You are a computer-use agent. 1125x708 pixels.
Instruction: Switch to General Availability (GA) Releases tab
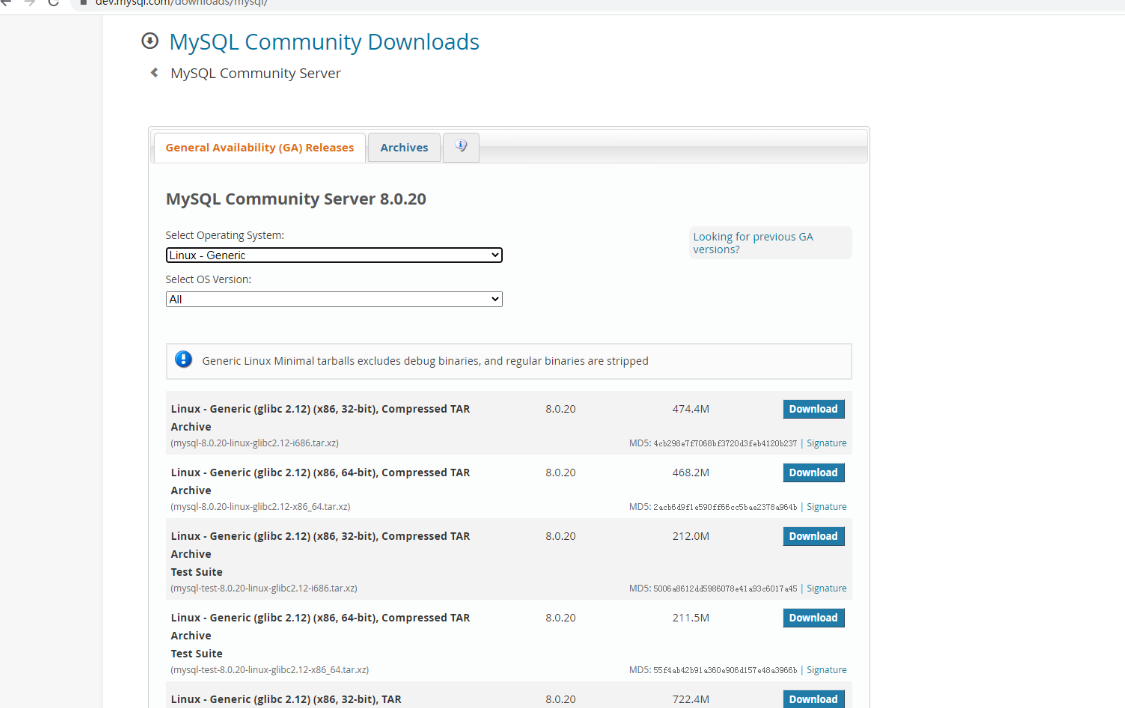(x=260, y=148)
